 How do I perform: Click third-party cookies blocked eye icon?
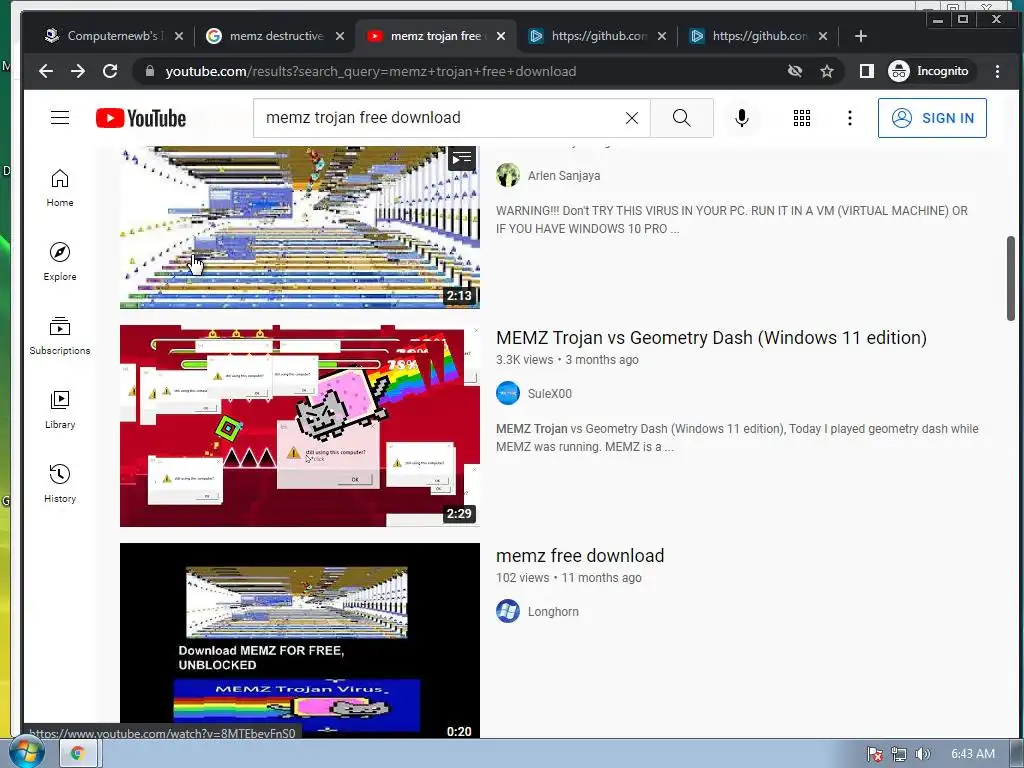pyautogui.click(x=795, y=71)
